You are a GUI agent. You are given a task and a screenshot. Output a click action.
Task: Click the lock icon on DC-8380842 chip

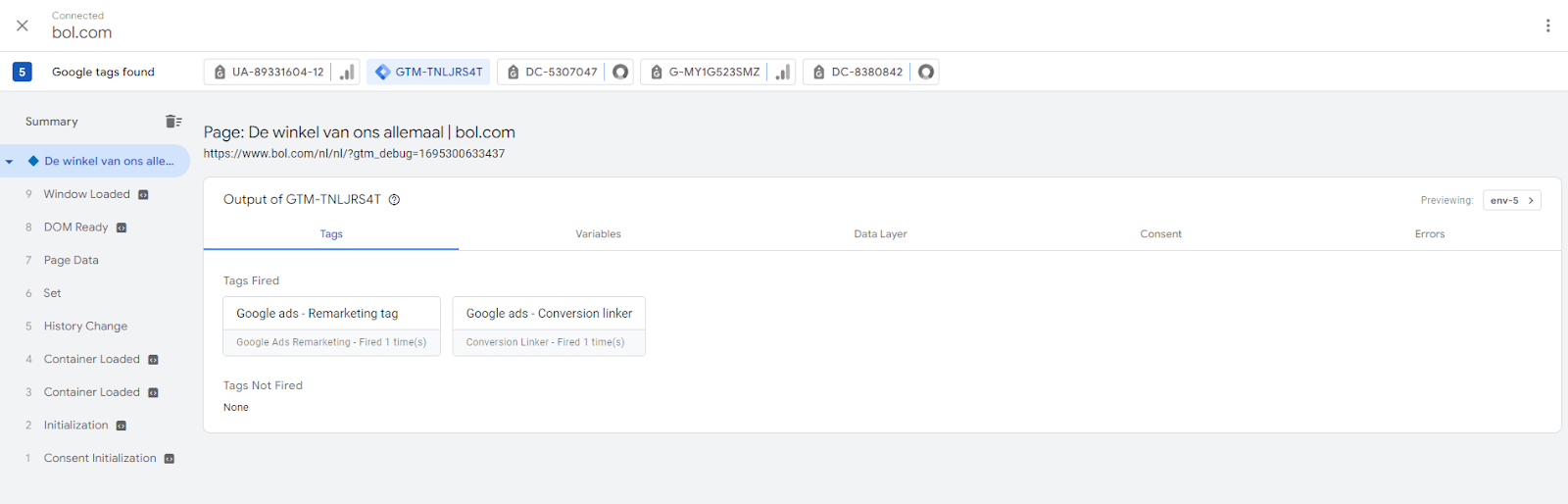(x=818, y=72)
